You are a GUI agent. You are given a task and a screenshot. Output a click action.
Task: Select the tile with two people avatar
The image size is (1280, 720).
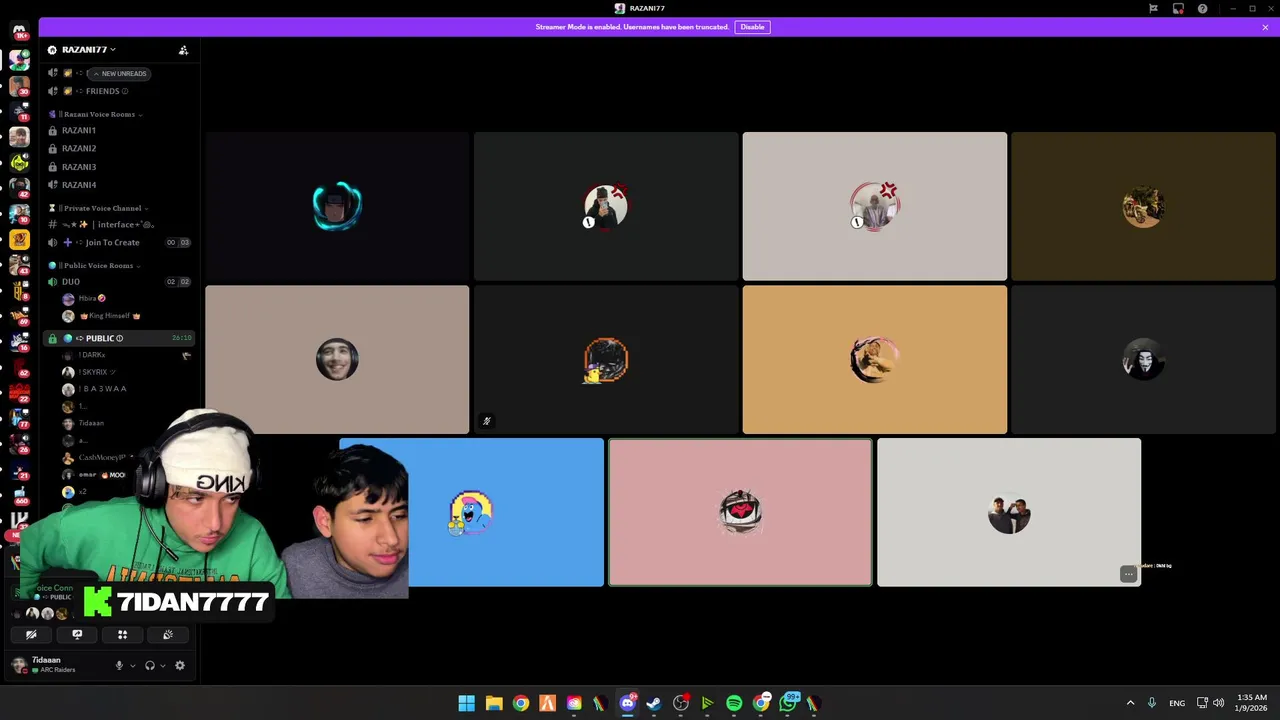pyautogui.click(x=1009, y=512)
